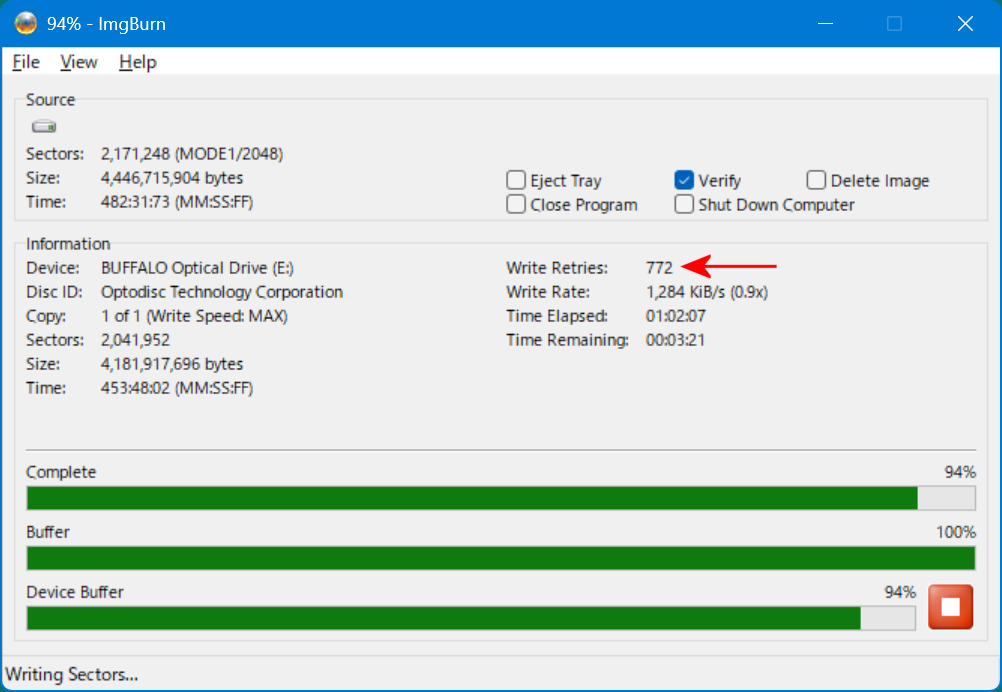Enable the Close Program checkbox
The width and height of the screenshot is (1002, 692).
pyautogui.click(x=516, y=204)
